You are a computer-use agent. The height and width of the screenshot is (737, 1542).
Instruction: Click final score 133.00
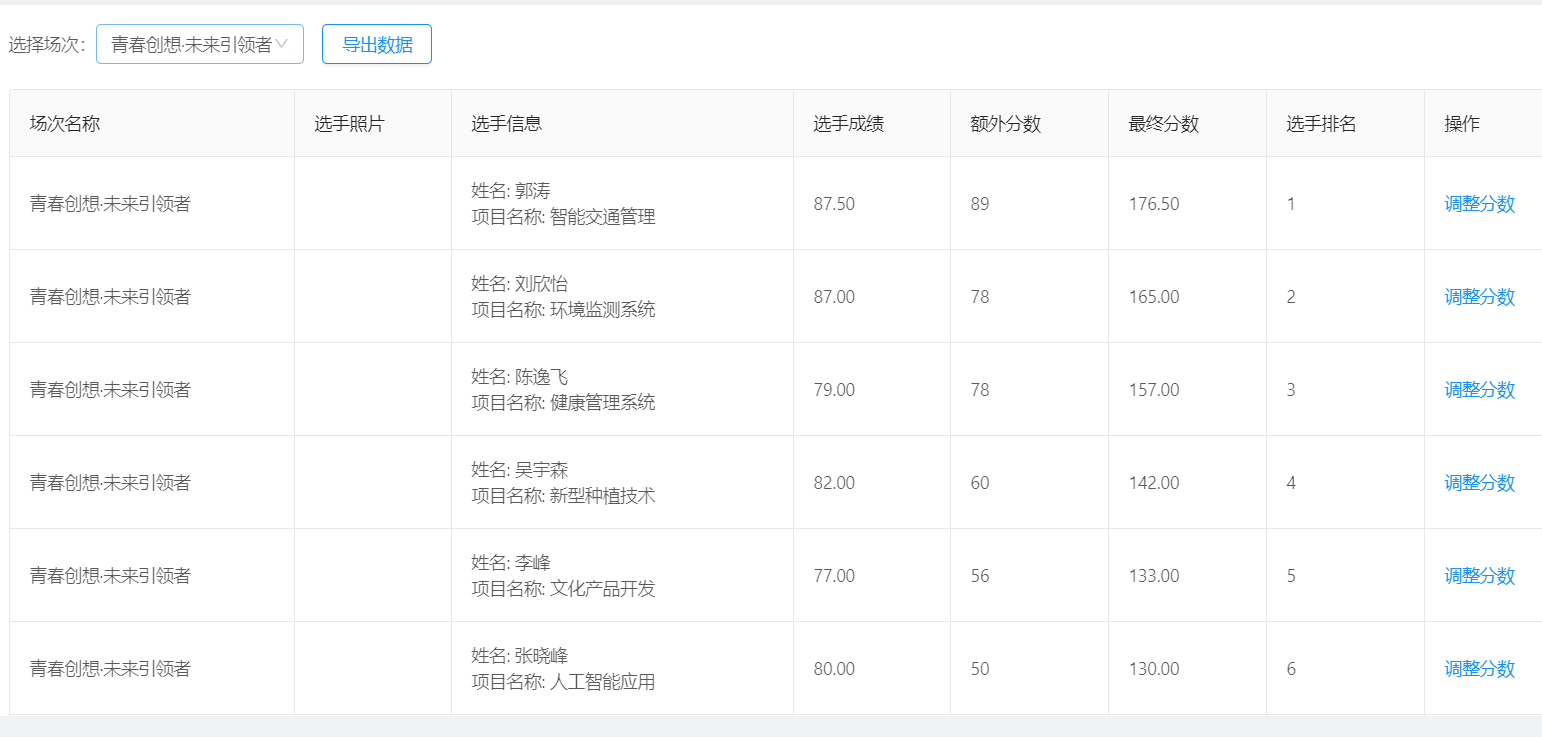1154,576
